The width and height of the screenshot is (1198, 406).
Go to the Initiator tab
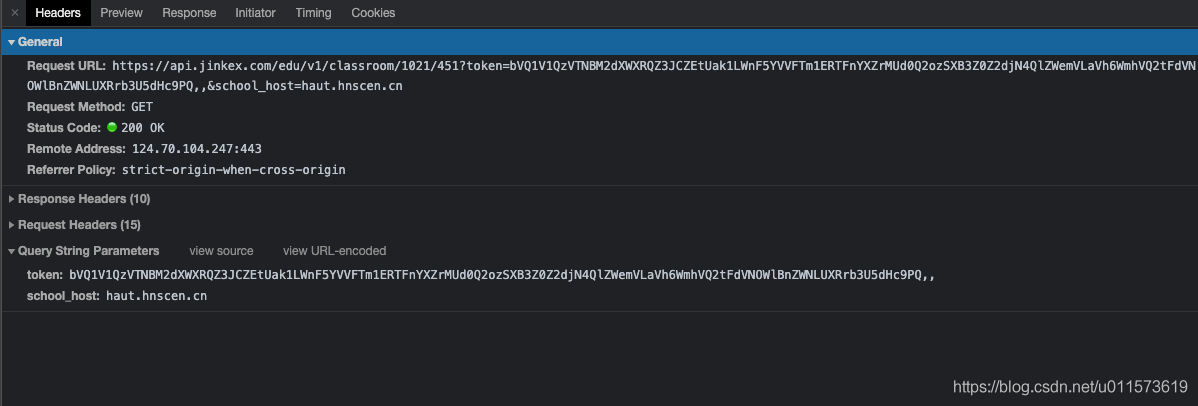pyautogui.click(x=255, y=12)
